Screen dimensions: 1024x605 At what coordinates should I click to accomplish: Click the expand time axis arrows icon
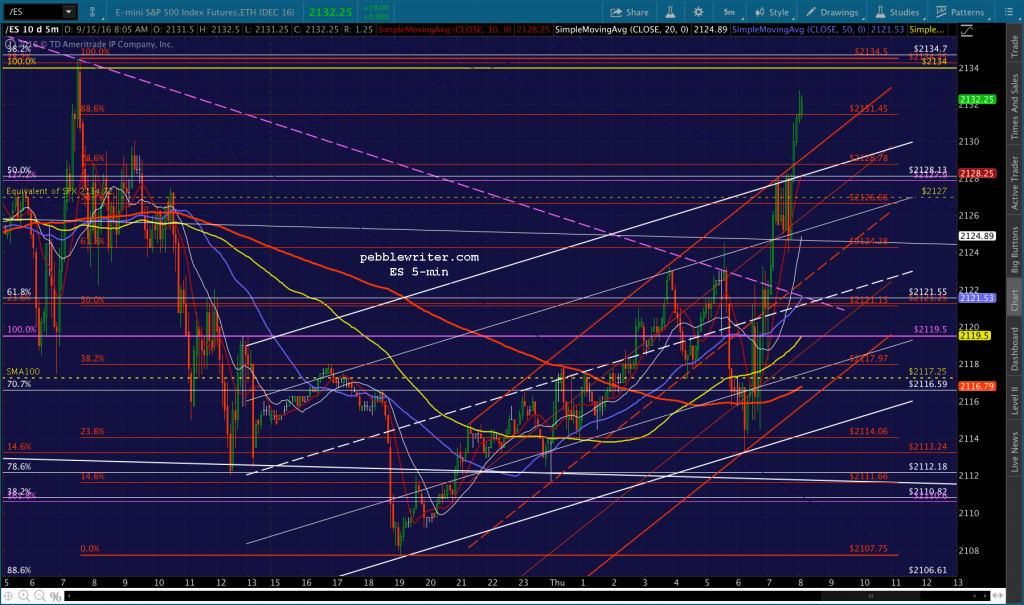(998, 596)
